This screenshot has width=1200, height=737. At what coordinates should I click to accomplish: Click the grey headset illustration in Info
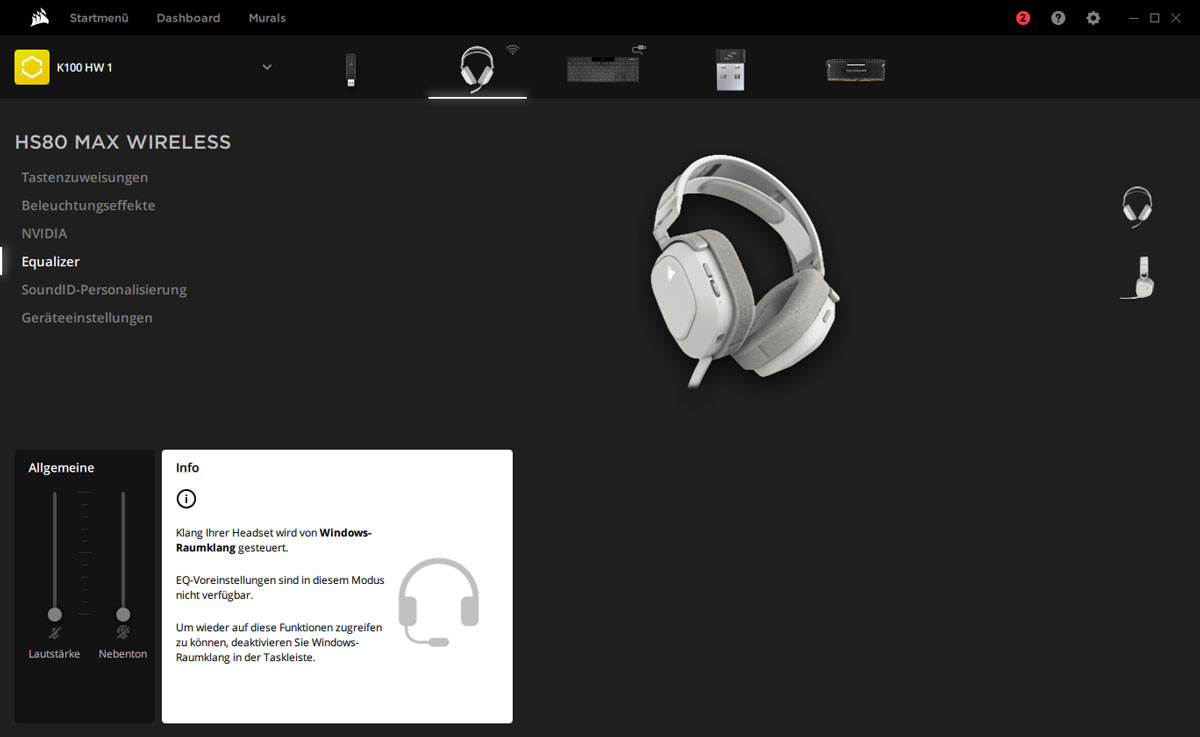click(439, 602)
